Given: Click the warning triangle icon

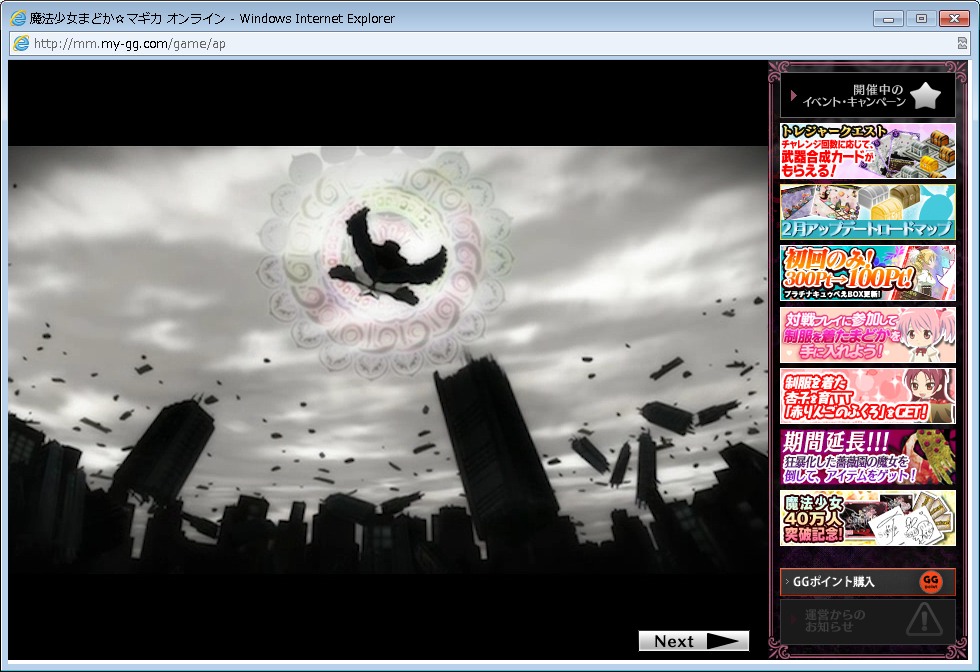Looking at the screenshot, I should 924,619.
